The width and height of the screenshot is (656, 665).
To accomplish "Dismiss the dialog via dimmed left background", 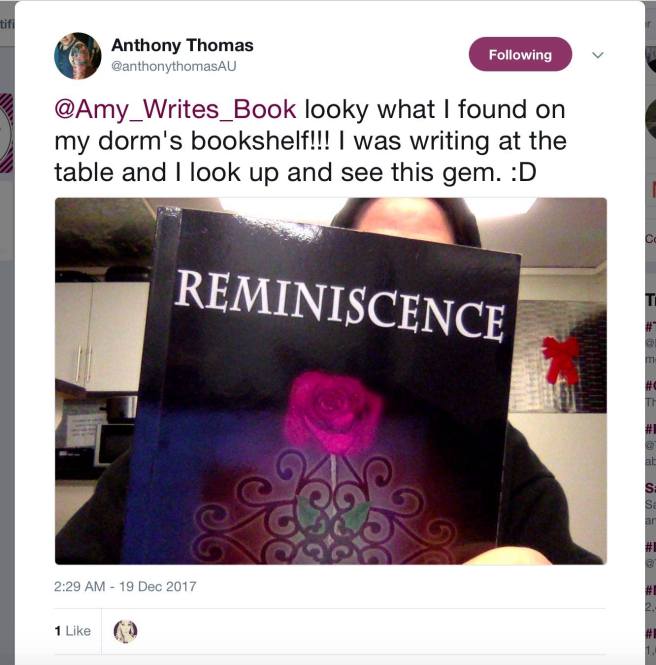I will [7, 382].
